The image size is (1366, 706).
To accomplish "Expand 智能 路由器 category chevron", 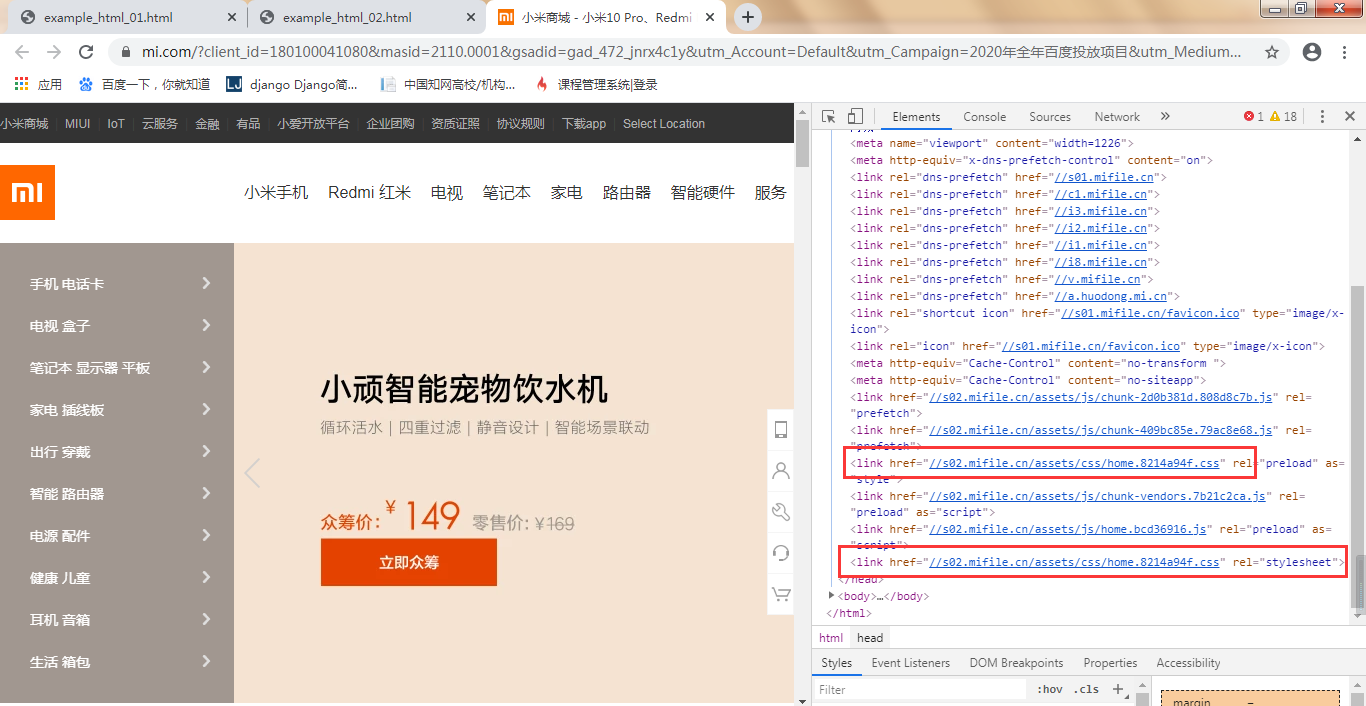I will [x=206, y=493].
